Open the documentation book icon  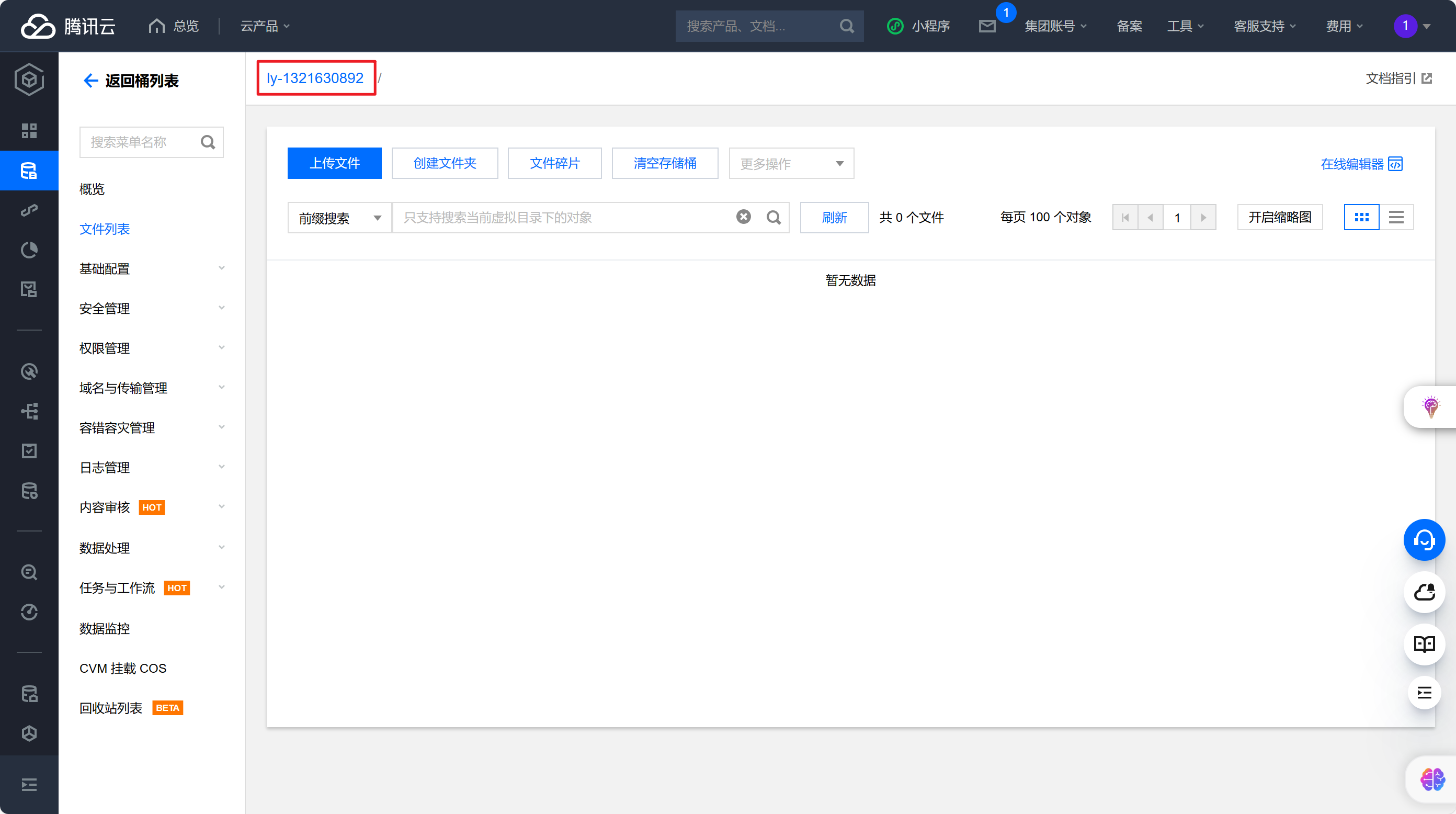[1424, 644]
